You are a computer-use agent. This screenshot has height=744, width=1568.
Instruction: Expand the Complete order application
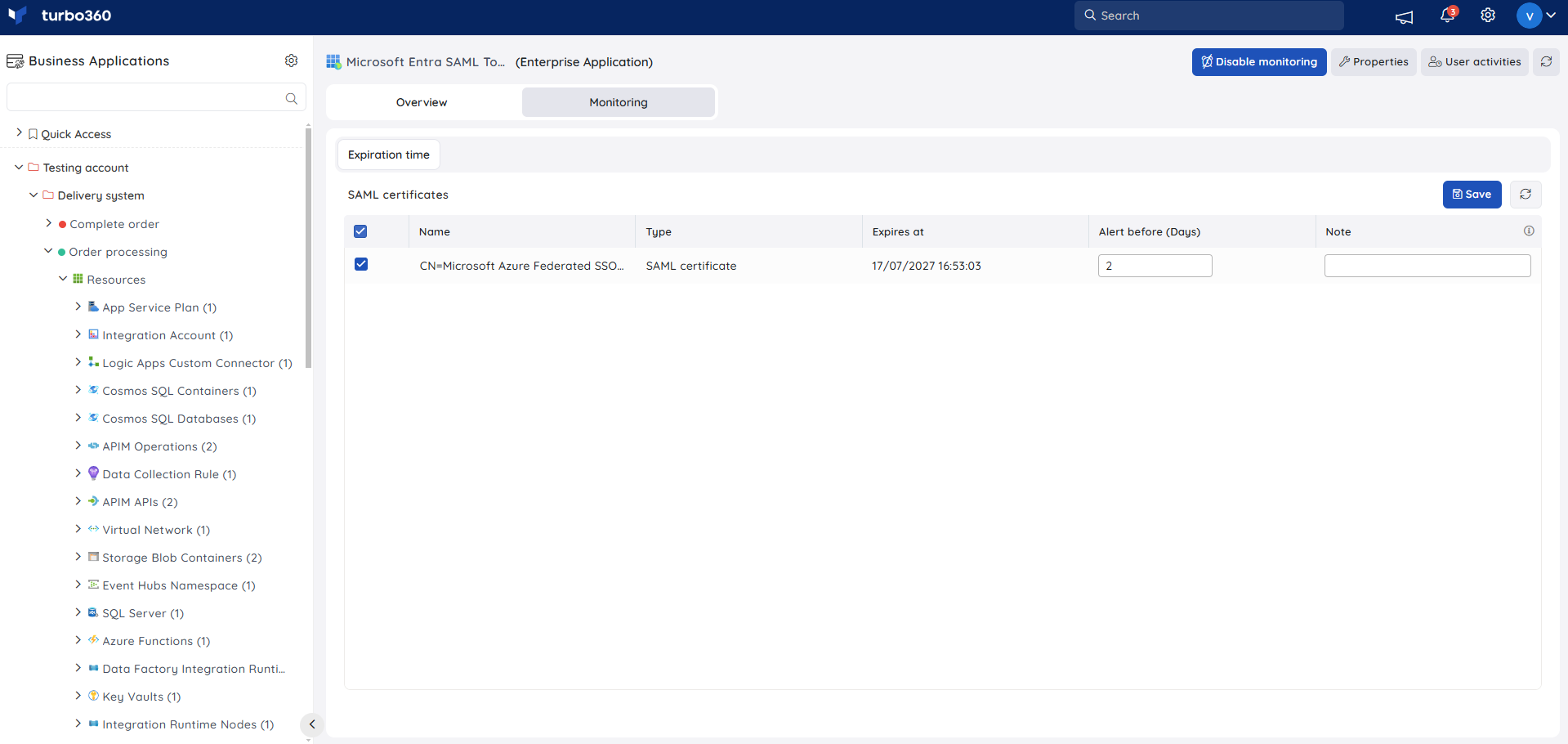48,222
